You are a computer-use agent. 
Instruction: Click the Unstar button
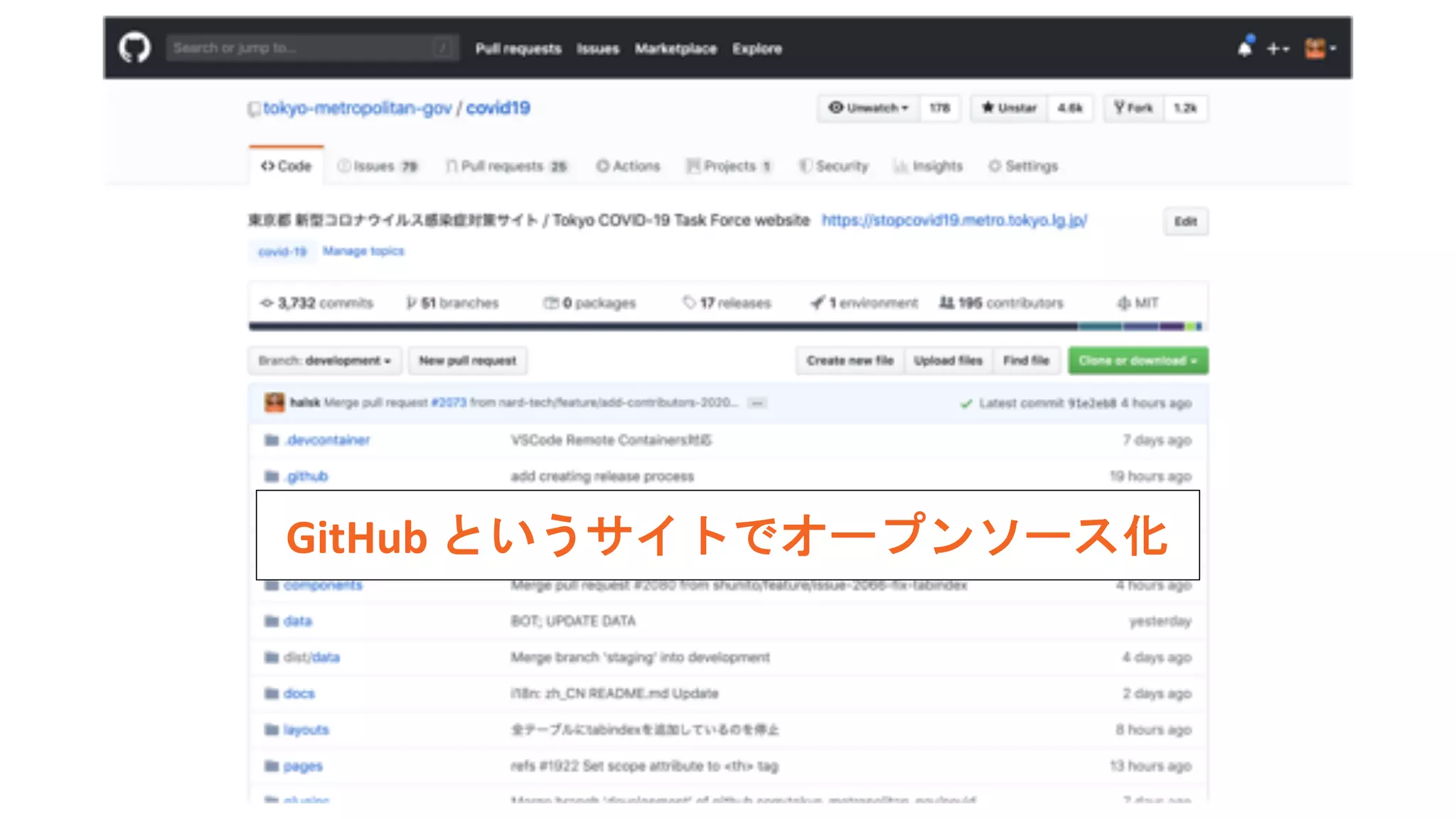1009,108
